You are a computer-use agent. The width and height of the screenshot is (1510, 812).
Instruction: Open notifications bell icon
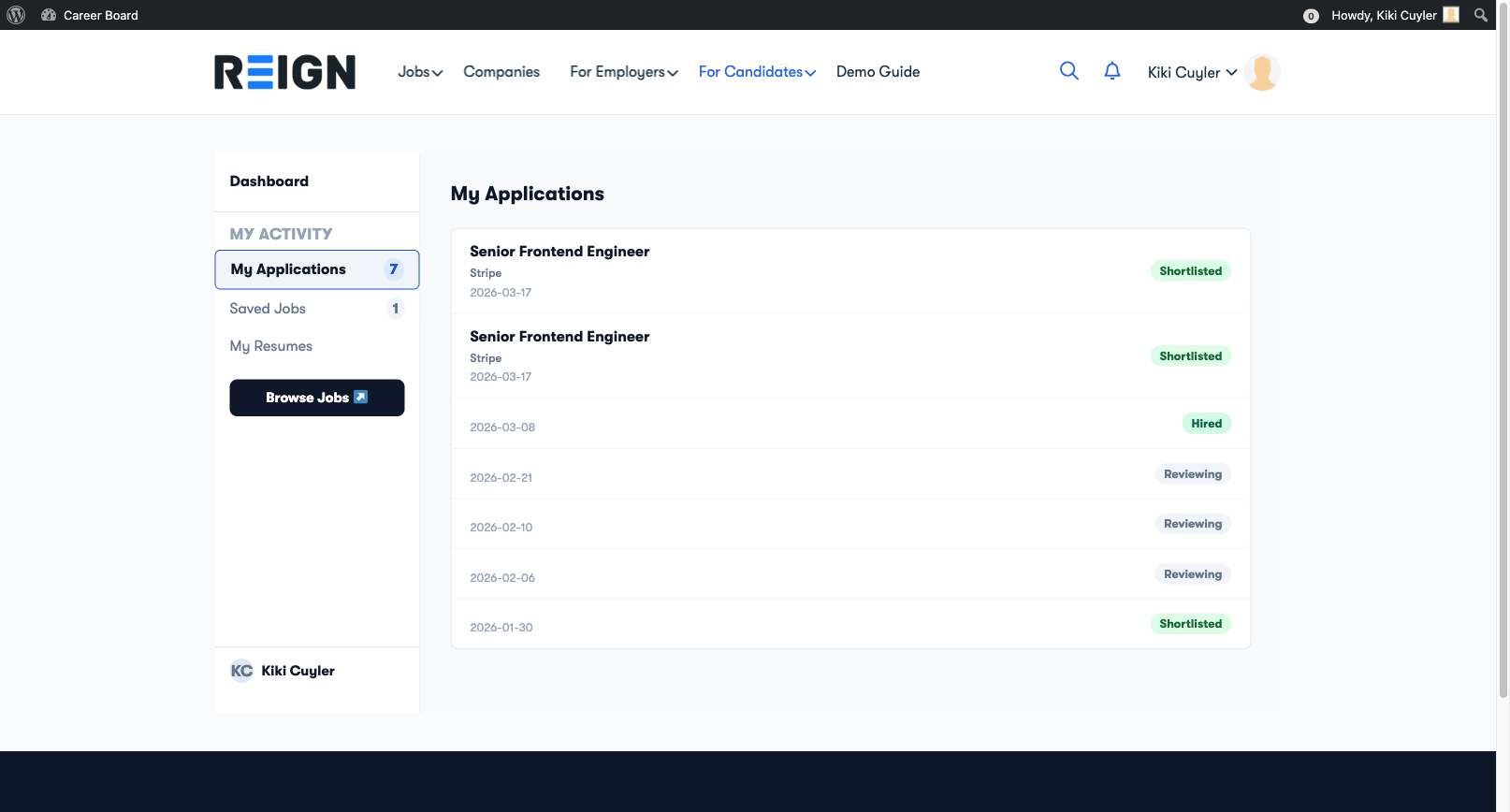coord(1112,71)
